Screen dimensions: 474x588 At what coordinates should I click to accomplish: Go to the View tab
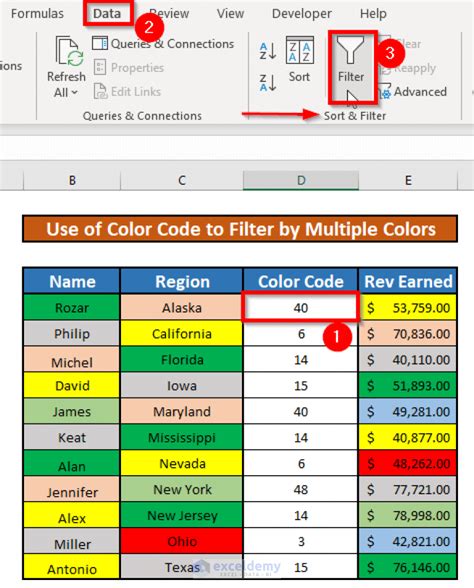230,14
